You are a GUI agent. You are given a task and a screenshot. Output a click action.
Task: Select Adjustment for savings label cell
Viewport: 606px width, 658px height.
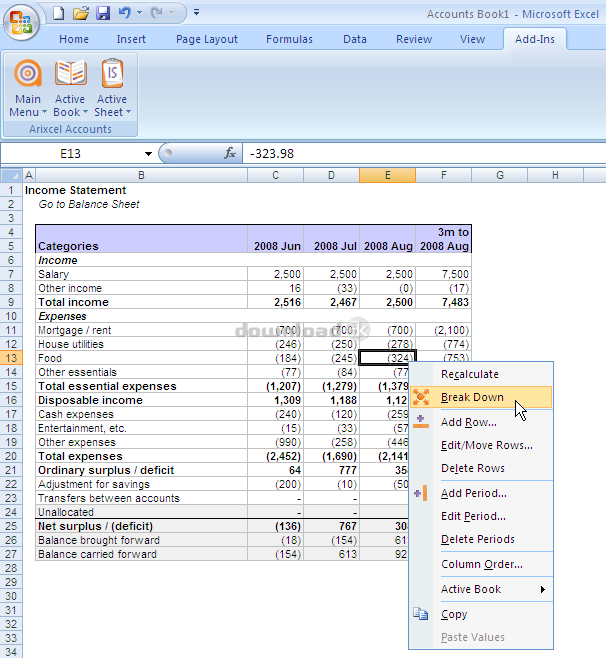click(x=142, y=484)
